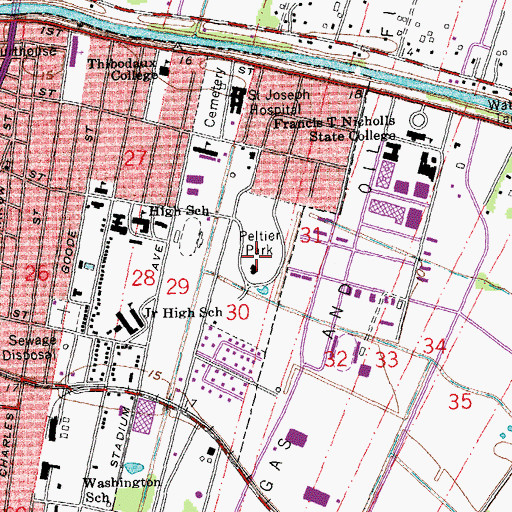The width and height of the screenshot is (512, 512).
Task: Click the elevation number 16
Action: (187, 60)
